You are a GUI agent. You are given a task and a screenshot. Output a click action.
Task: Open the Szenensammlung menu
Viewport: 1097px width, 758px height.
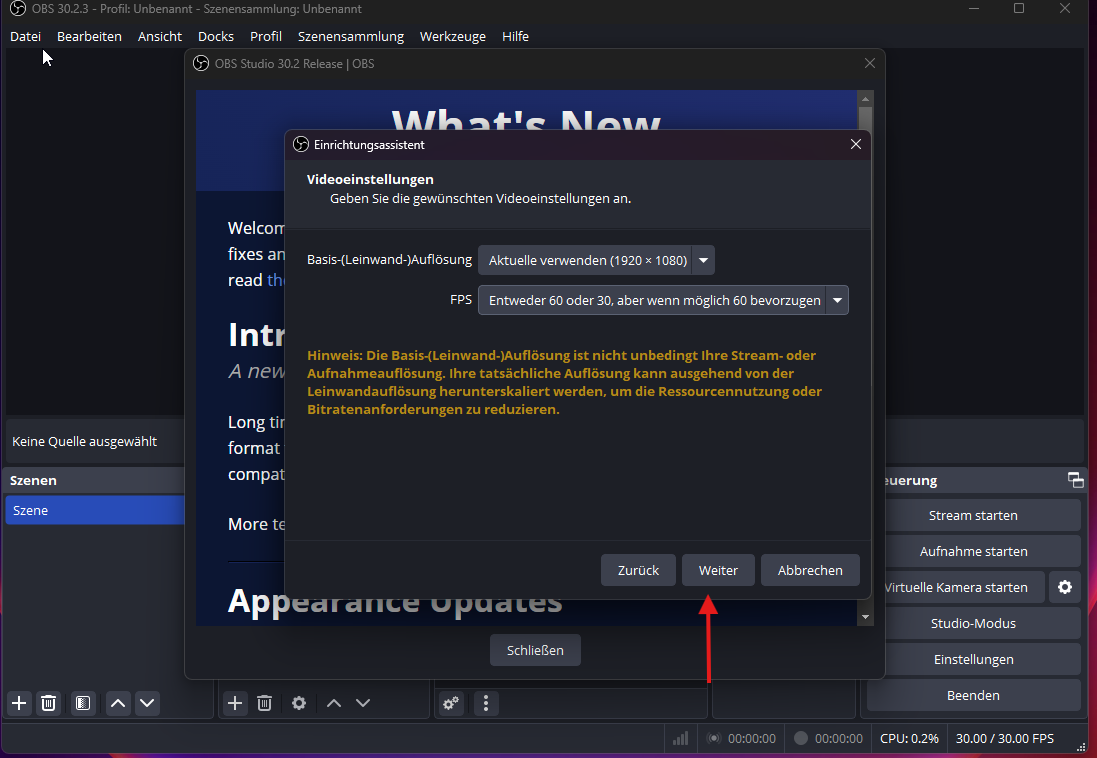[x=351, y=36]
